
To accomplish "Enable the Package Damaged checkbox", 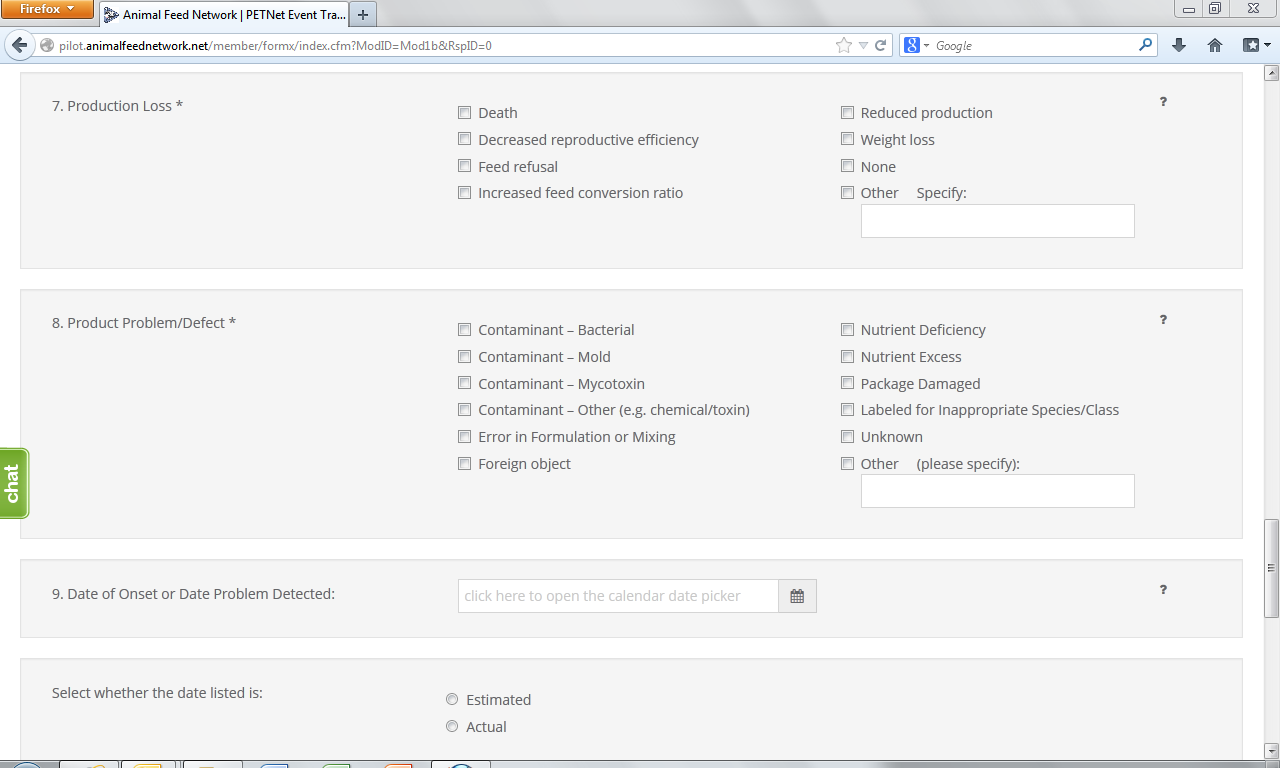I will (848, 384).
